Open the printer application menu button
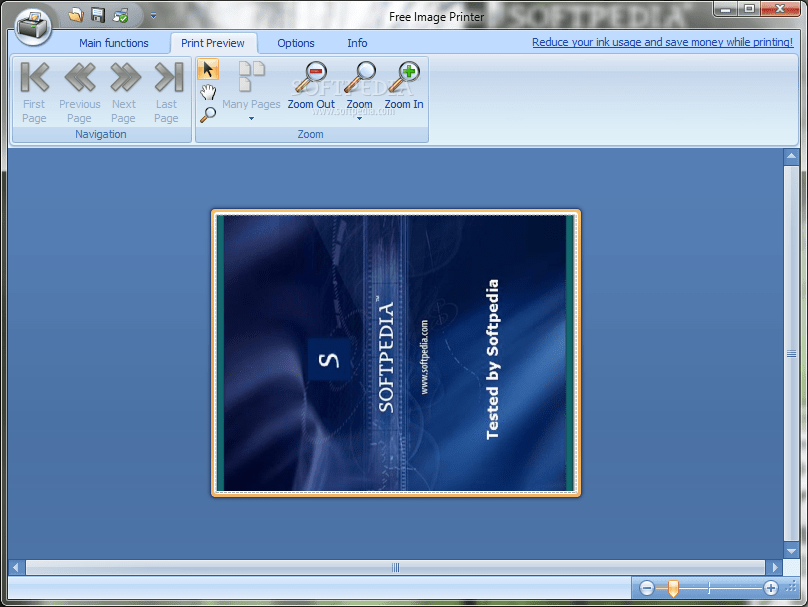Viewport: 808px width, 607px height. point(33,26)
